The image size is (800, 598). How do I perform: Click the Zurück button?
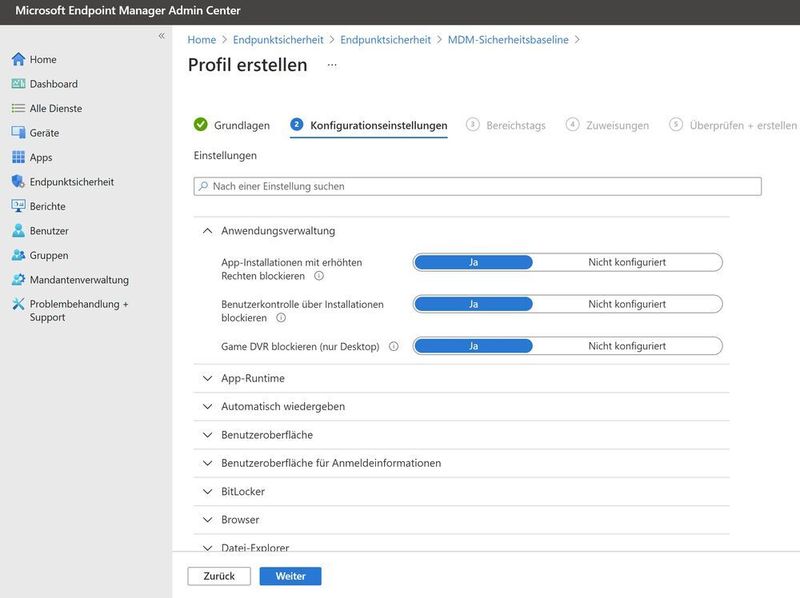[219, 576]
